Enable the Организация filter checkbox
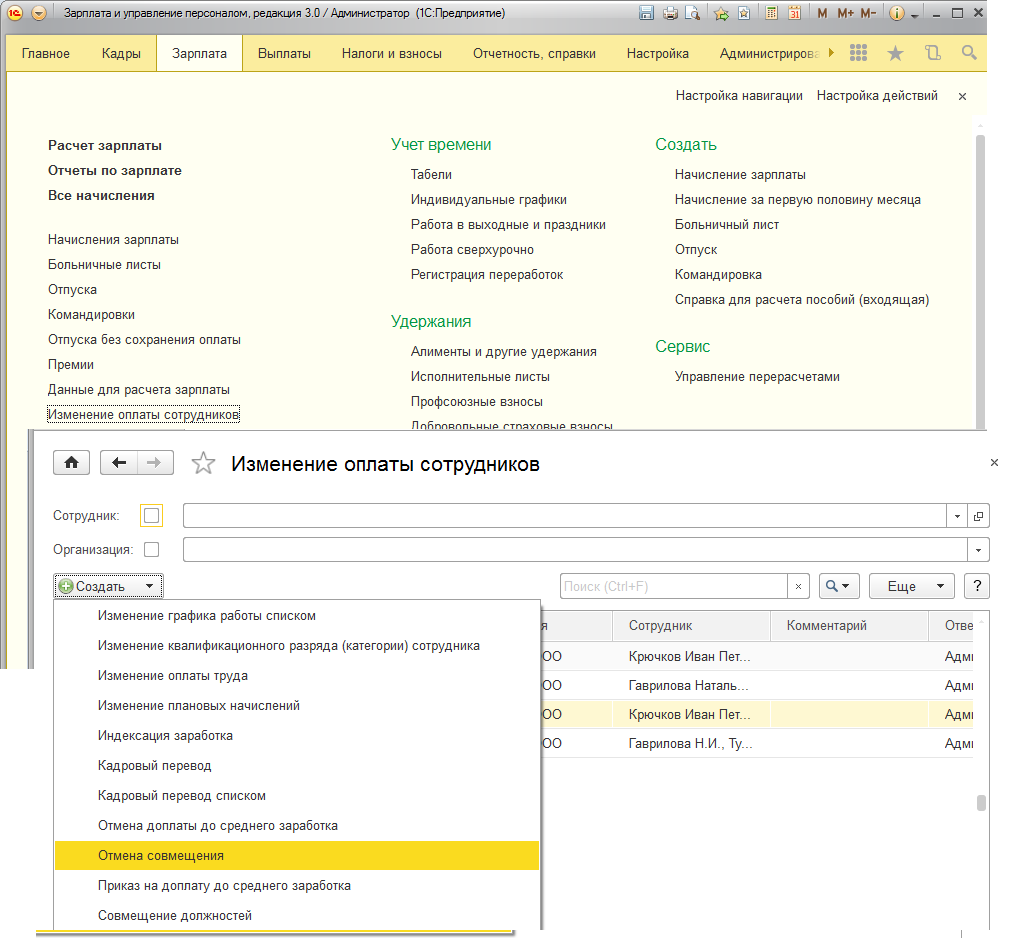Image resolution: width=1016 pixels, height=940 pixels. [x=152, y=549]
